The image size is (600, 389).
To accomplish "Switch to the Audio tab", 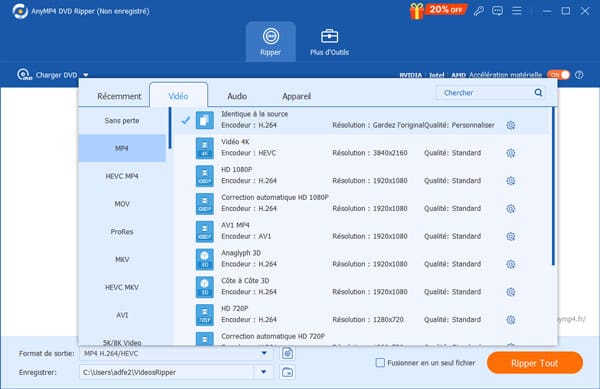I will pos(237,96).
